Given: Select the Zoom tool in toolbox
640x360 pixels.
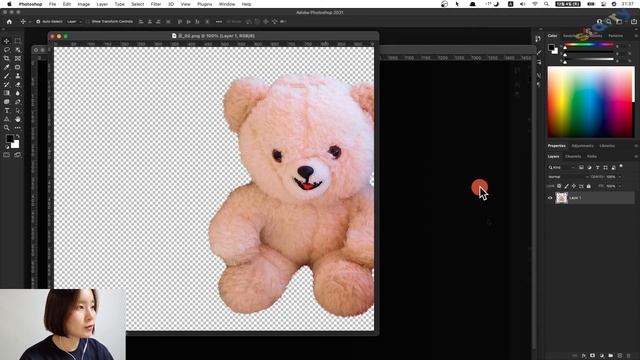Looking at the screenshot, I should 7,128.
